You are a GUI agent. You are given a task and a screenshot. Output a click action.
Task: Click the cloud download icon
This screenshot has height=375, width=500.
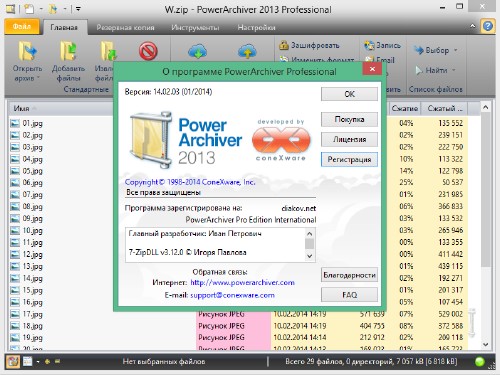pyautogui.click(x=197, y=52)
